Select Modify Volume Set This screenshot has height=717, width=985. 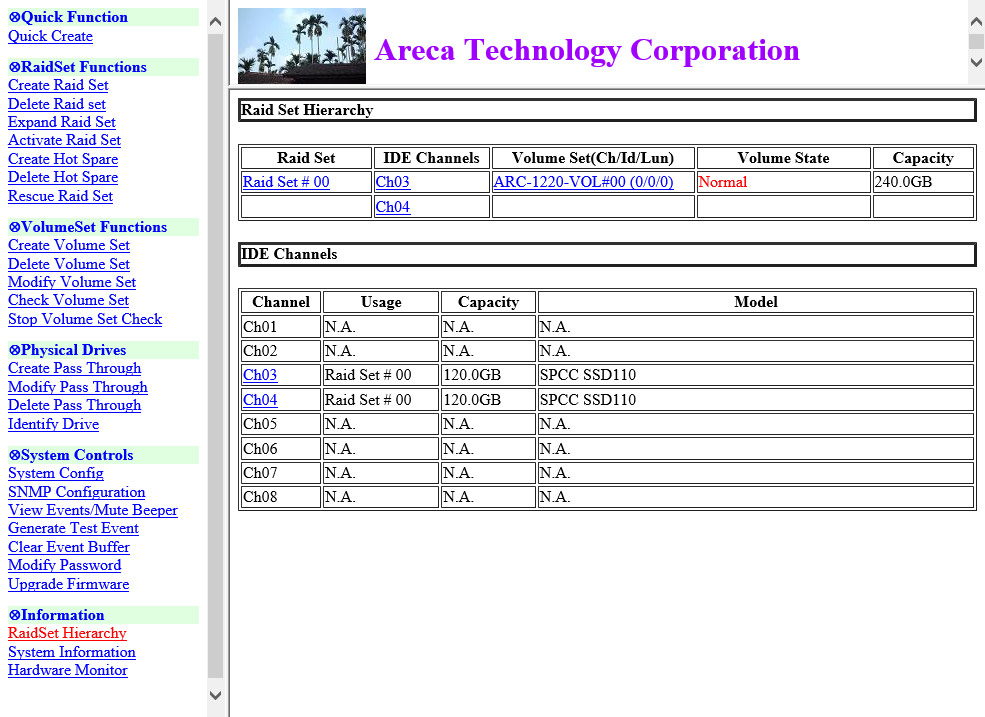[72, 283]
